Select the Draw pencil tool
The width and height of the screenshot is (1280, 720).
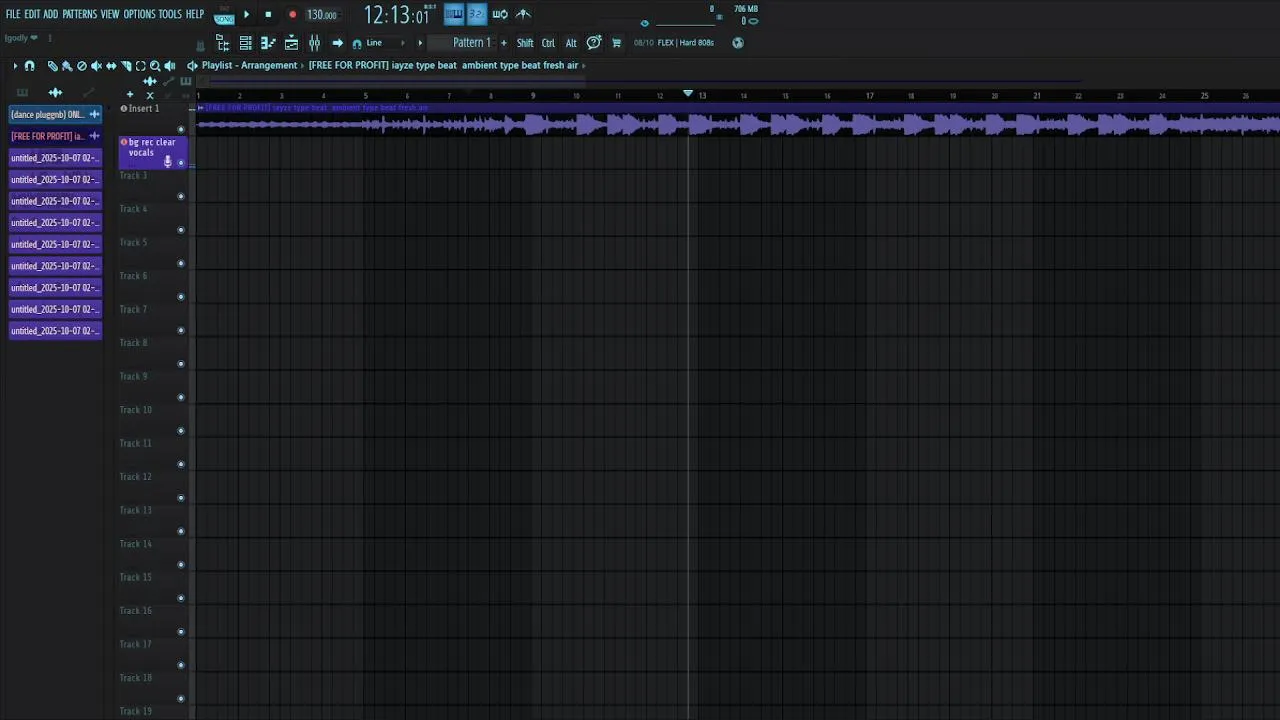click(x=53, y=65)
